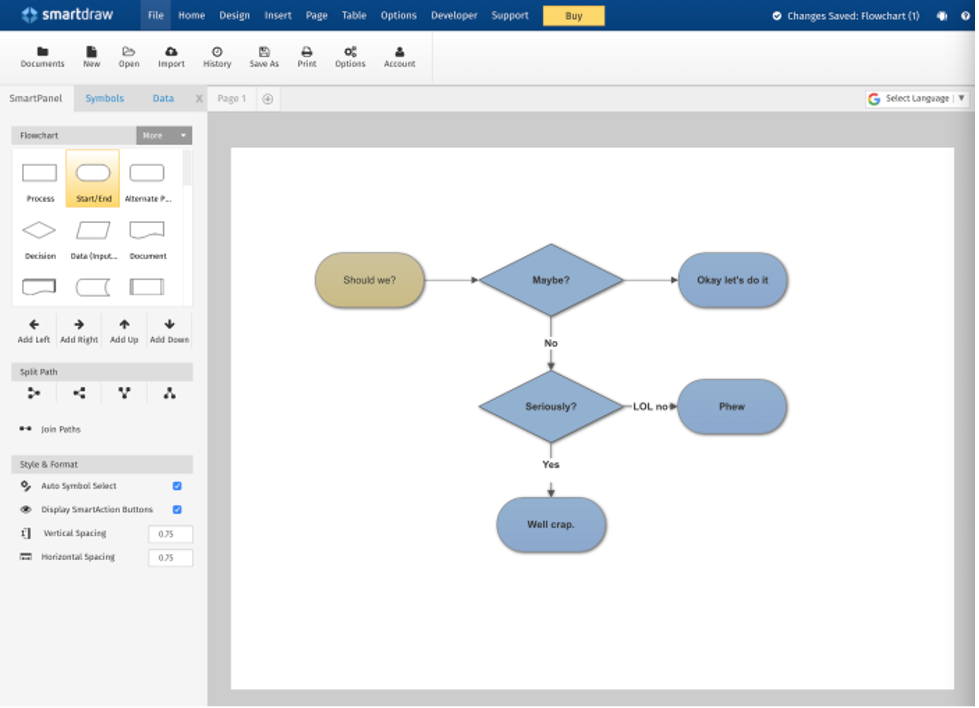This screenshot has height=708, width=979.
Task: Click the 'Yes' connector label
Action: (551, 465)
